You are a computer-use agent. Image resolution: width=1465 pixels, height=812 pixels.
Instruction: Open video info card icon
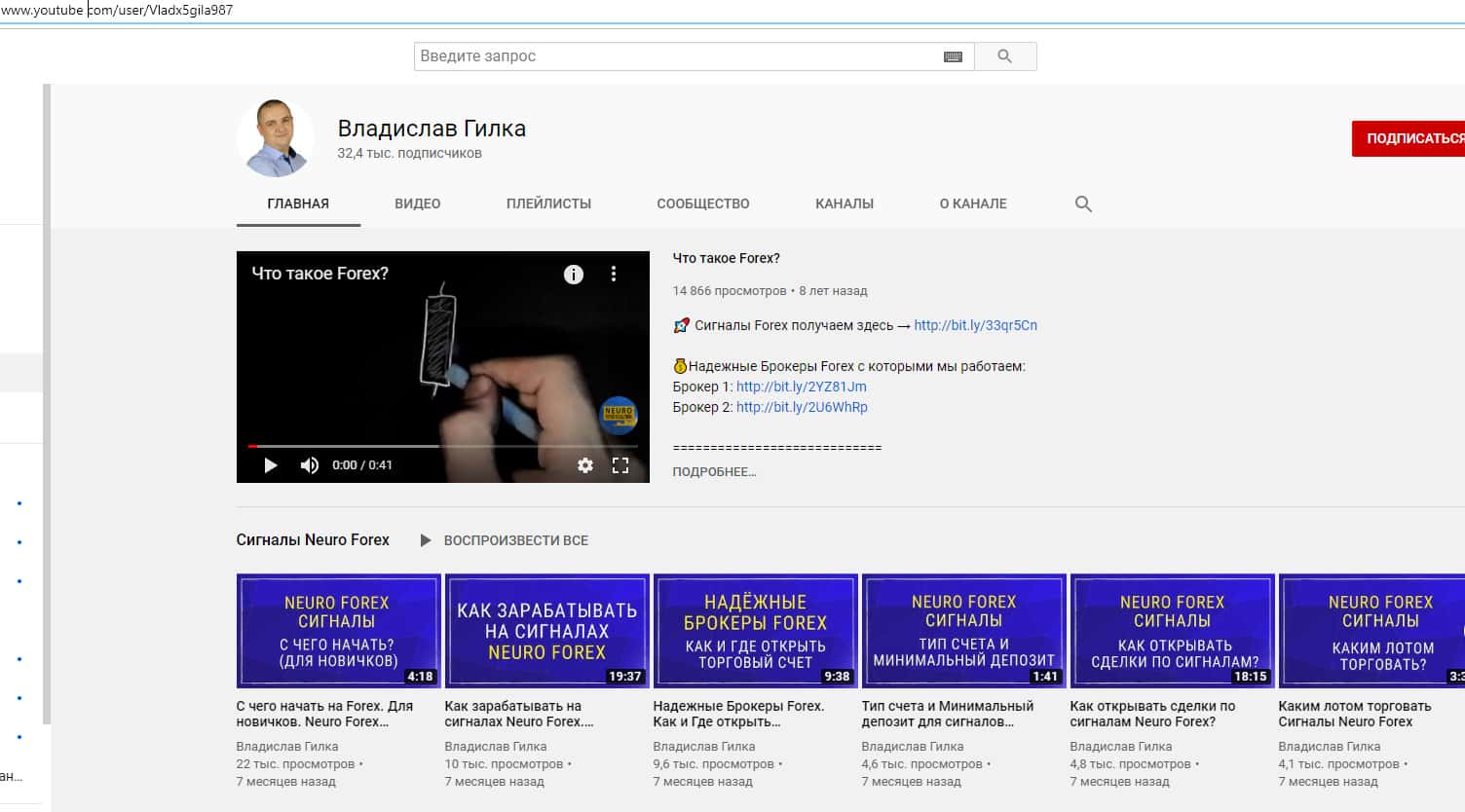coord(574,275)
